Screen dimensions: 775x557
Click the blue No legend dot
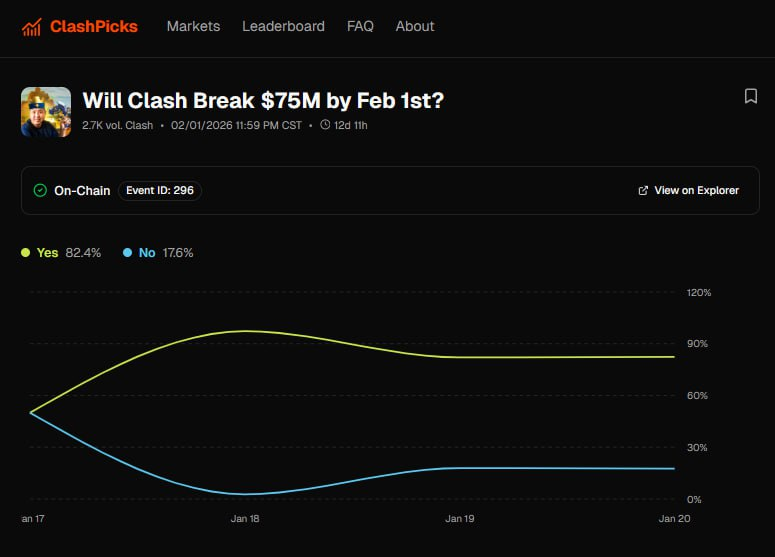(127, 253)
